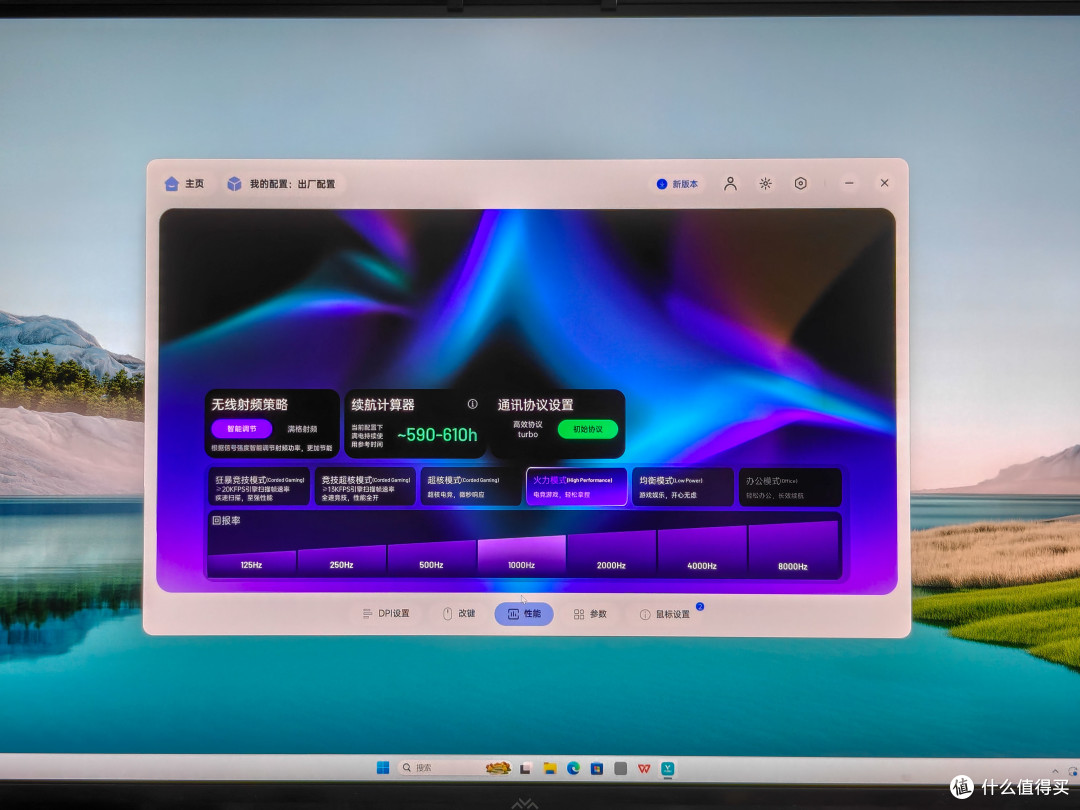
Task: Open the 主页 home icon
Action: (172, 184)
